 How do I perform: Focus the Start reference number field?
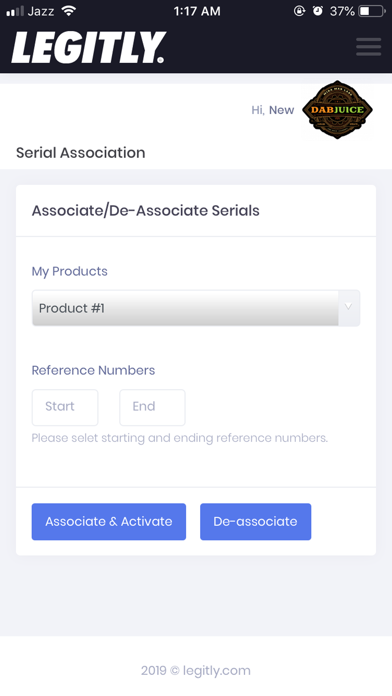(65, 407)
